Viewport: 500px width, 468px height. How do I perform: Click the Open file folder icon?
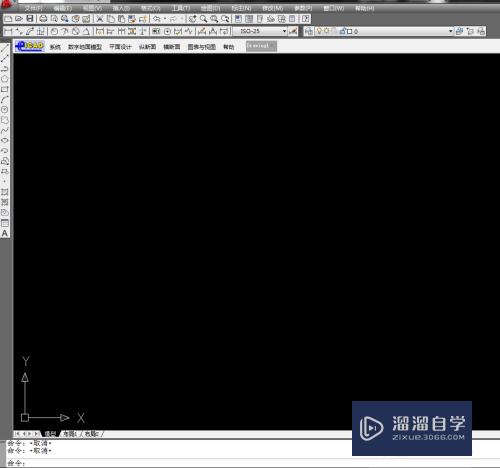(x=19, y=19)
